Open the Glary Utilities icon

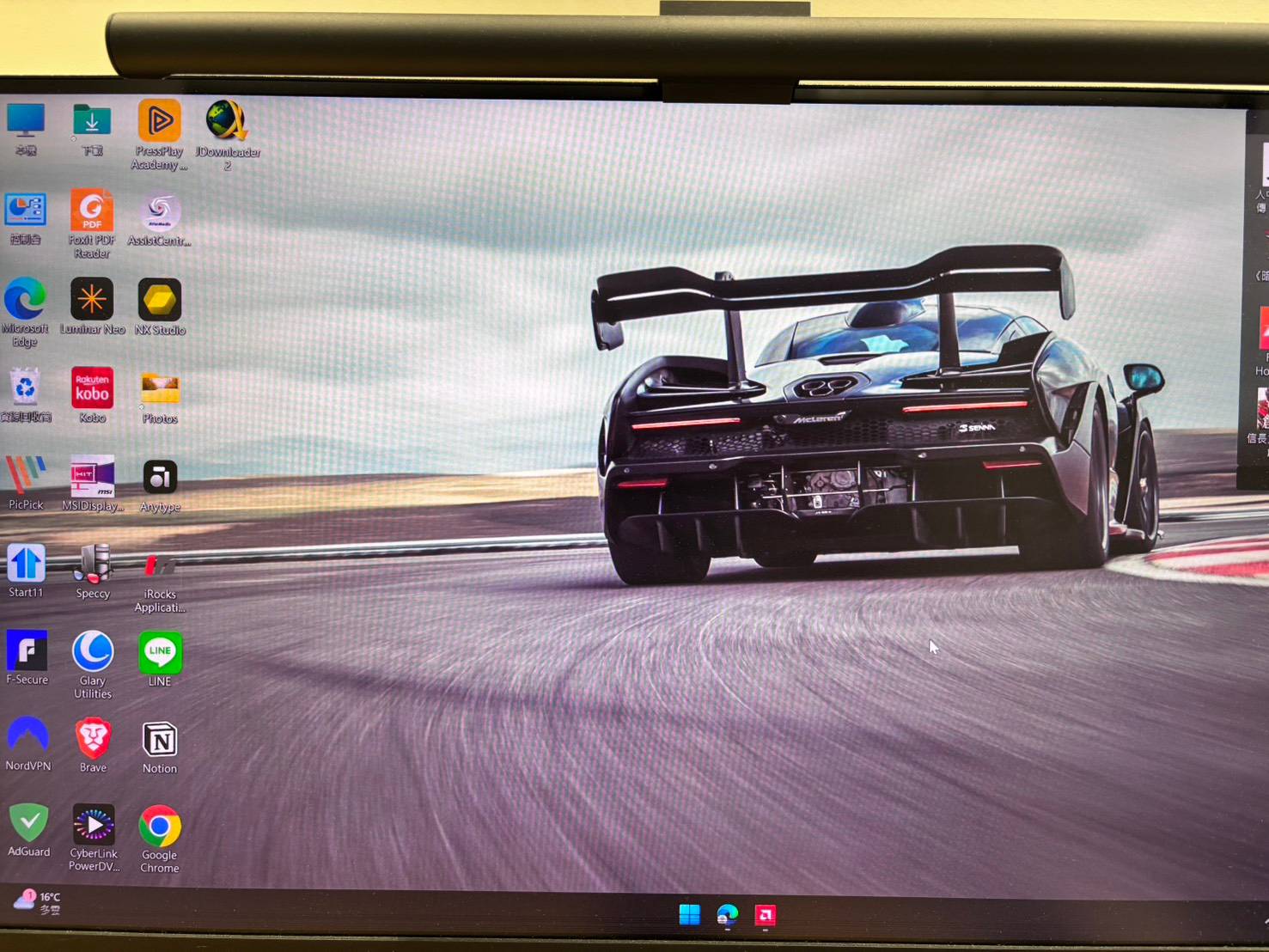(93, 652)
